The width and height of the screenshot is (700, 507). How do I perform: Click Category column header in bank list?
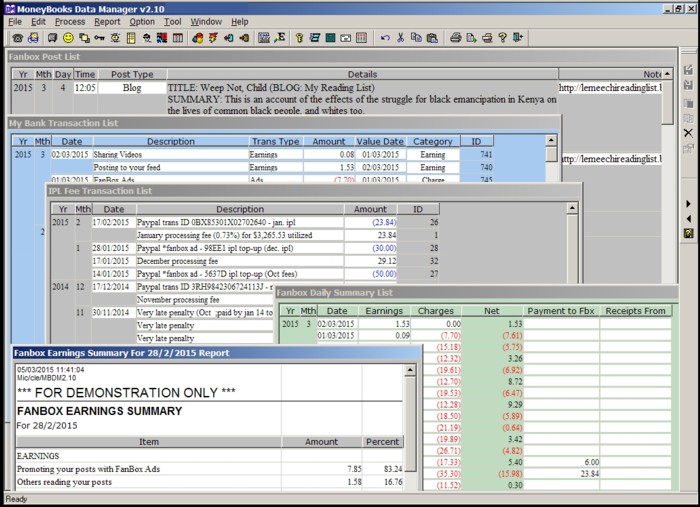433,141
